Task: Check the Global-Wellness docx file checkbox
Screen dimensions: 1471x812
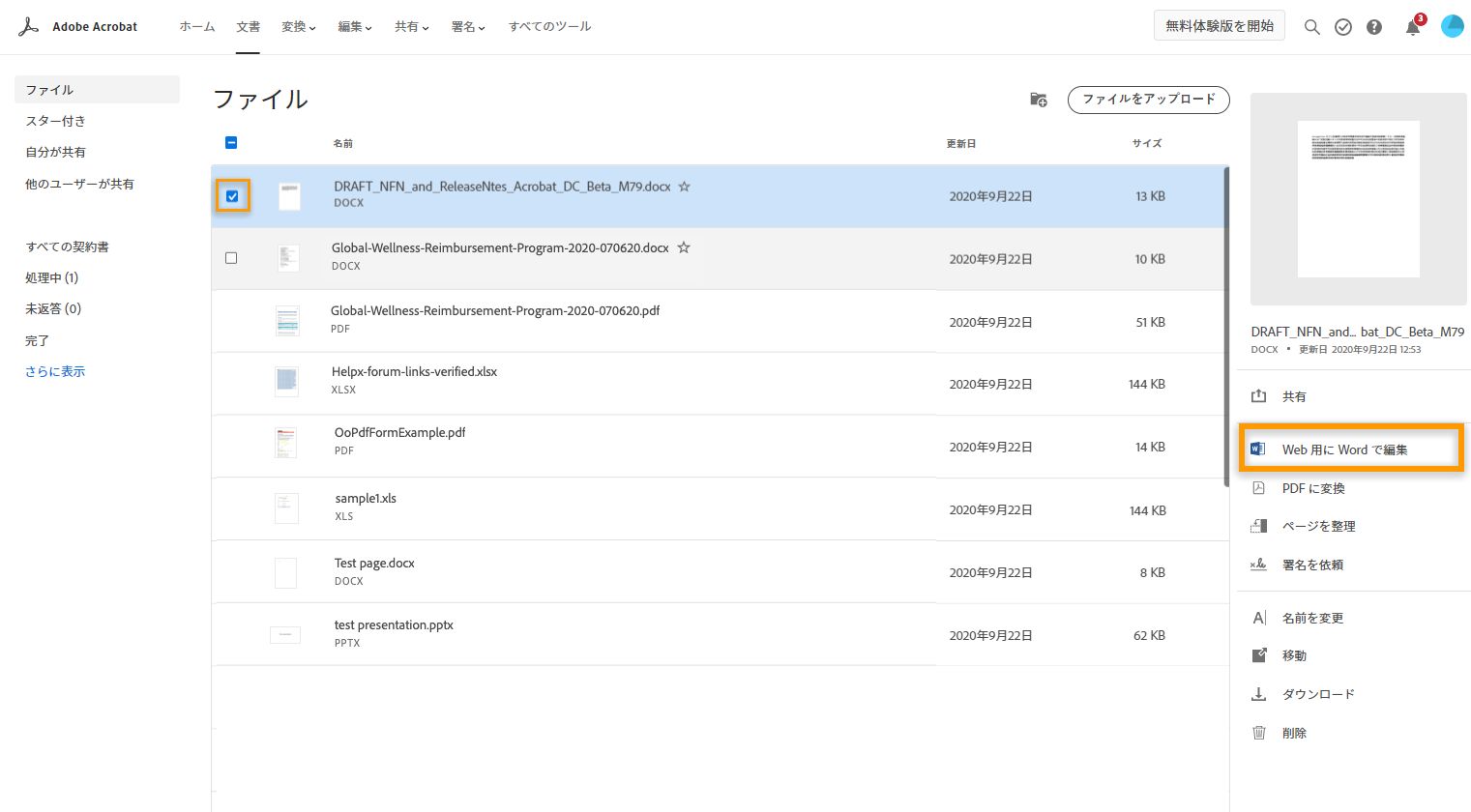Action: point(231,258)
